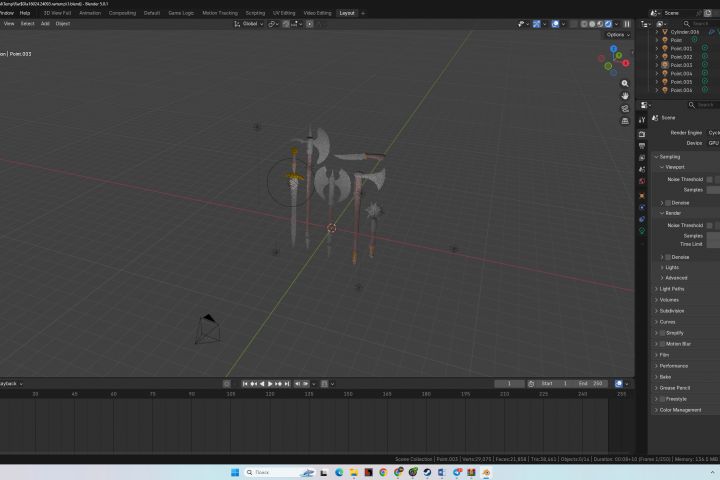Click the viewport zoom magnifier icon
The image size is (720, 480).
click(625, 84)
